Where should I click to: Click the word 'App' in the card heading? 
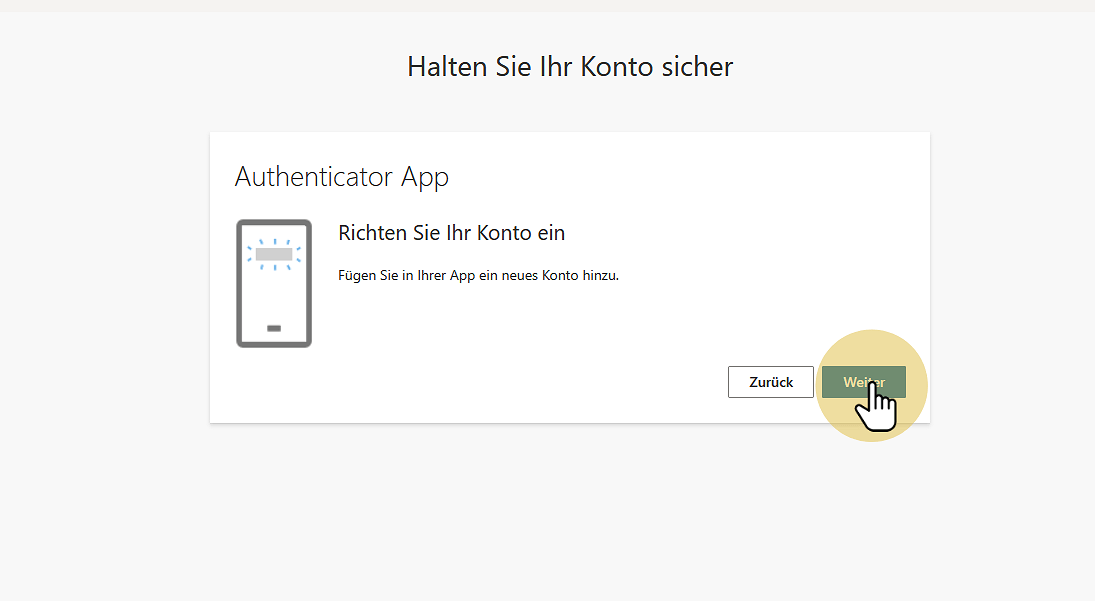pos(425,177)
